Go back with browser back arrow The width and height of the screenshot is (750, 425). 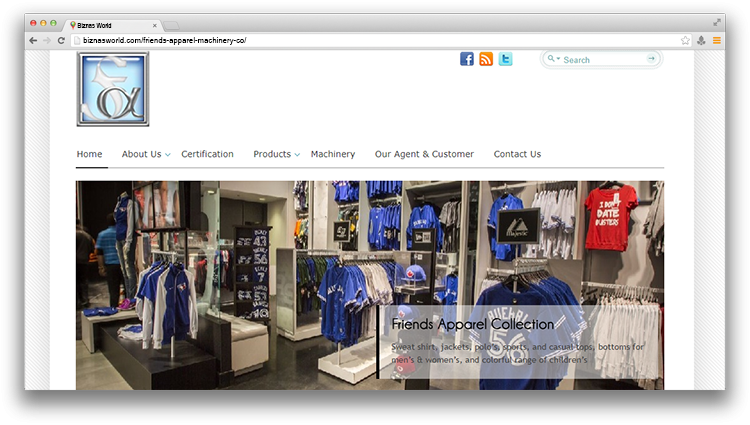point(33,40)
